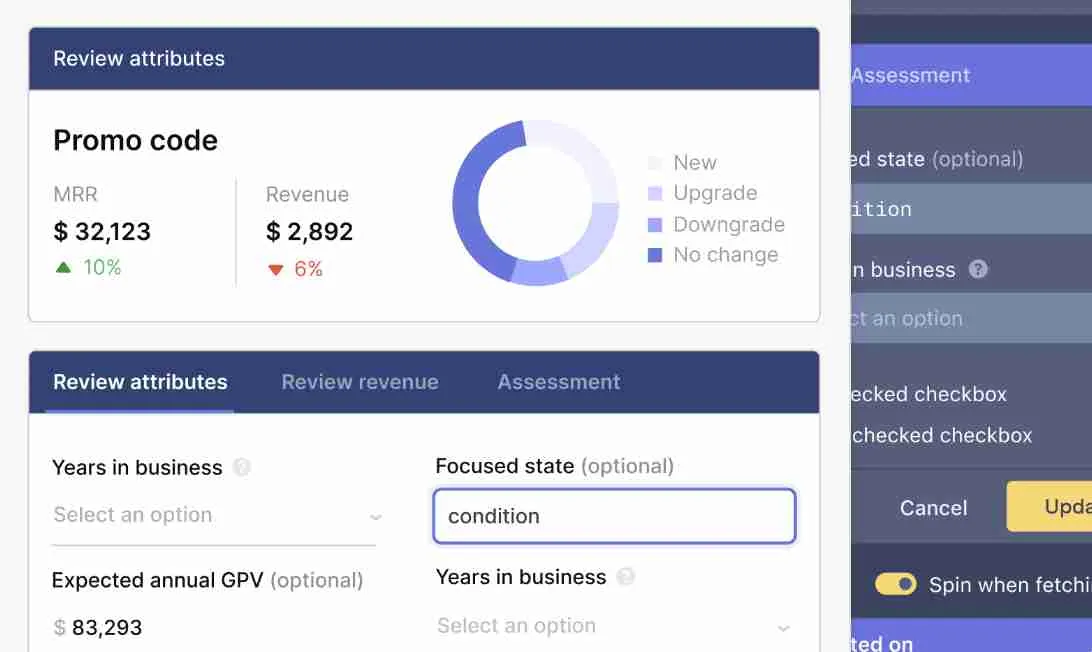Switch to the Assessment tab
1092x652 pixels.
click(x=559, y=382)
